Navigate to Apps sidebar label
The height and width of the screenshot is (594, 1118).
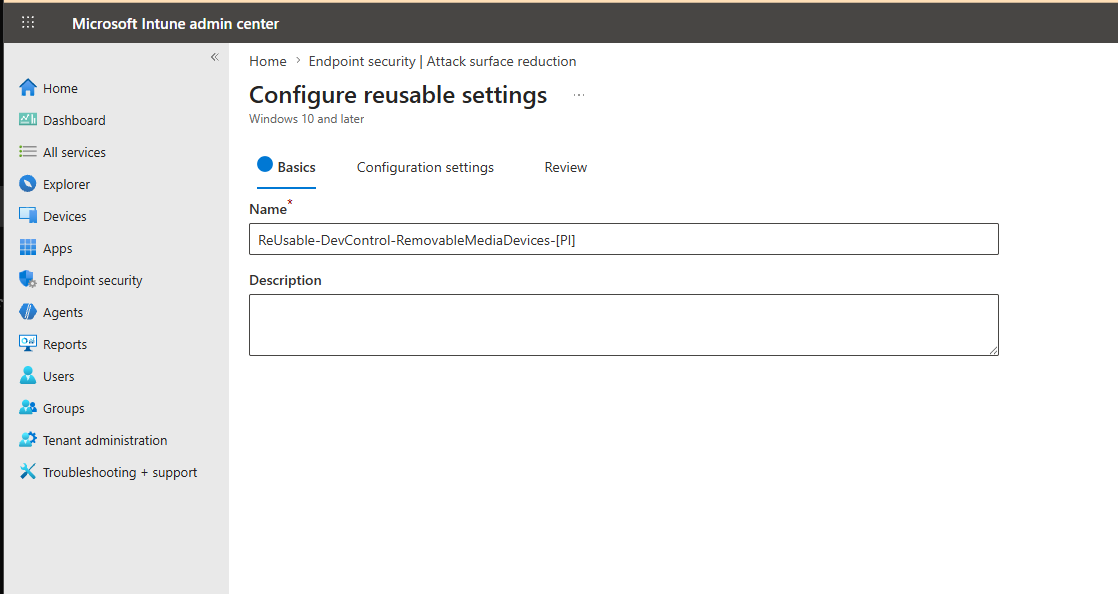pos(58,249)
